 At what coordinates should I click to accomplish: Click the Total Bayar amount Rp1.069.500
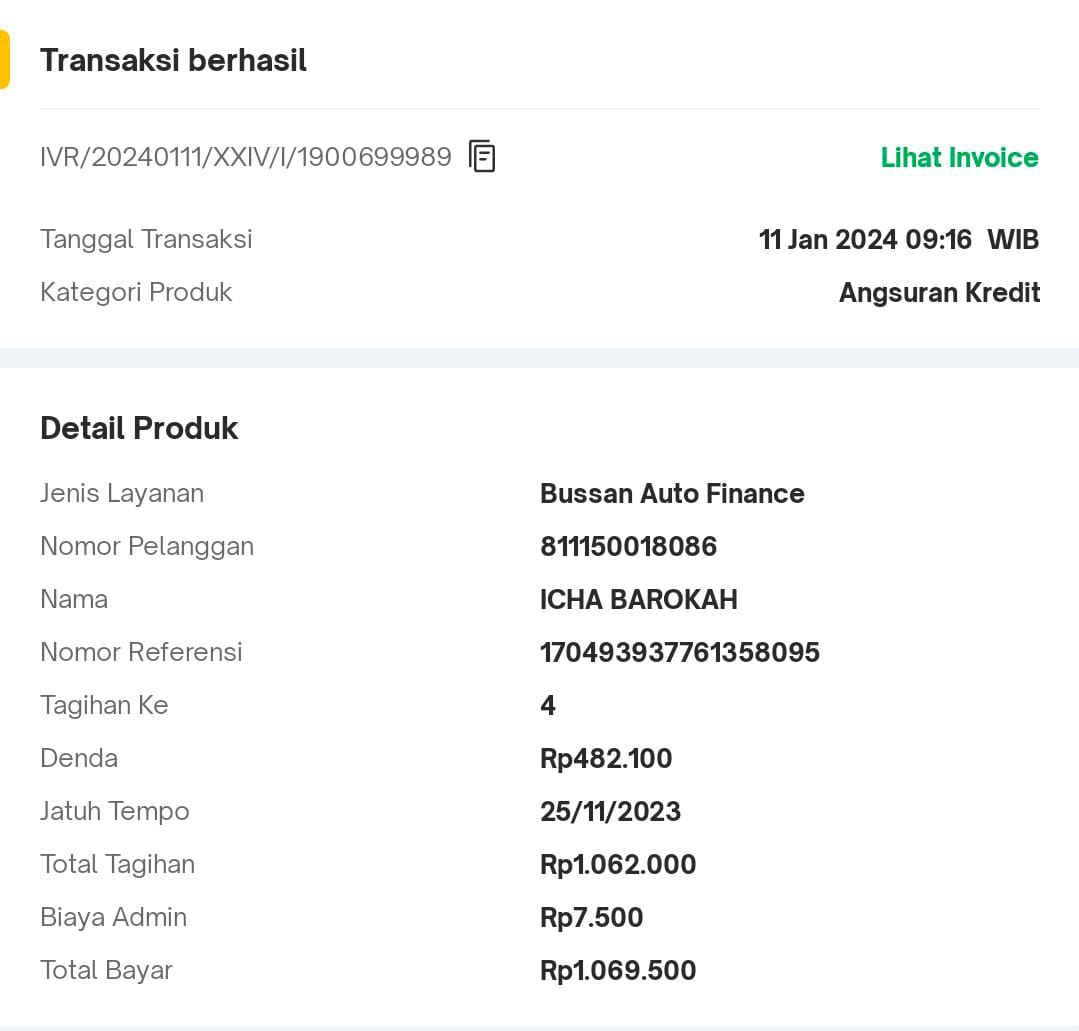[618, 970]
